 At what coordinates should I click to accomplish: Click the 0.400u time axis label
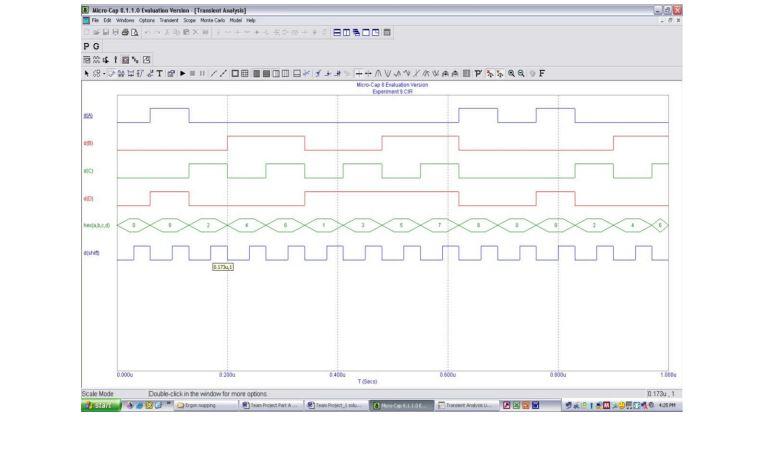[337, 375]
